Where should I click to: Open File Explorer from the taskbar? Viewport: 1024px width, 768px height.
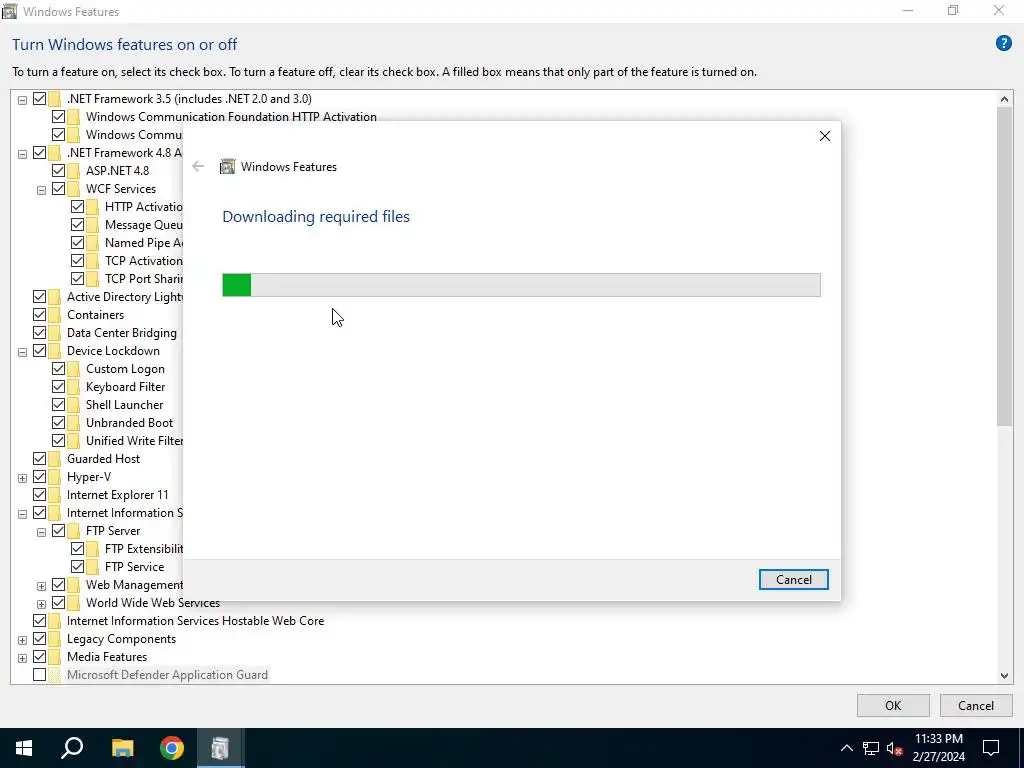tap(122, 748)
